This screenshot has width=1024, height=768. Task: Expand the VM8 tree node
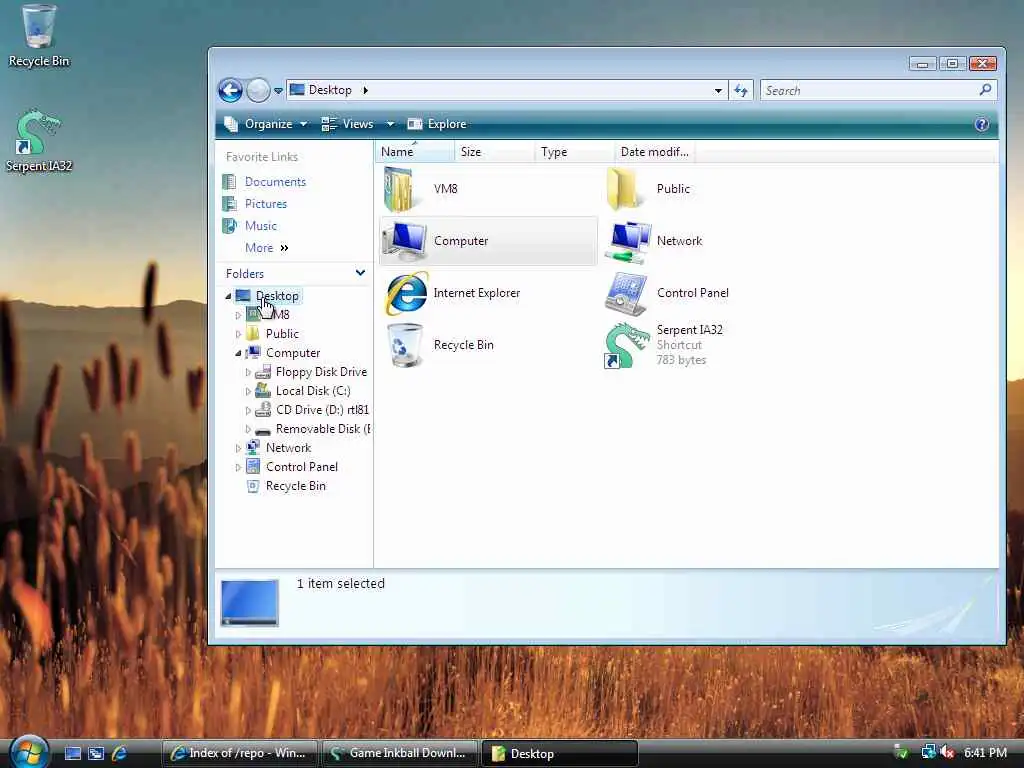[238, 315]
